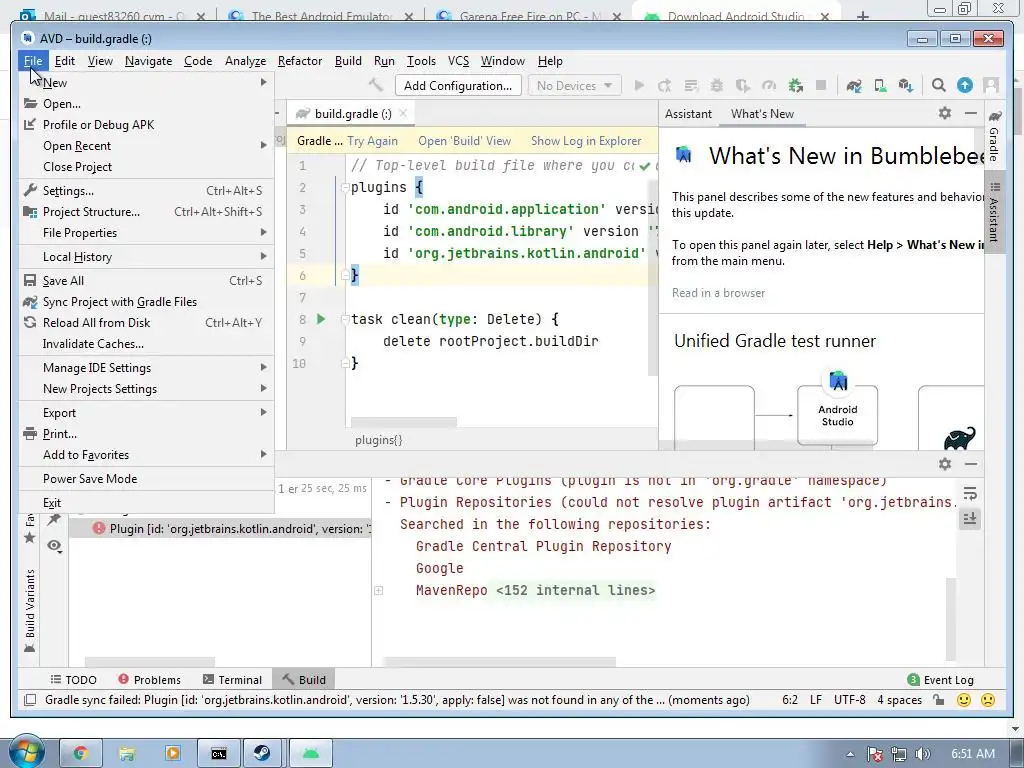Open the Edit menu
This screenshot has width=1024, height=768.
point(65,61)
